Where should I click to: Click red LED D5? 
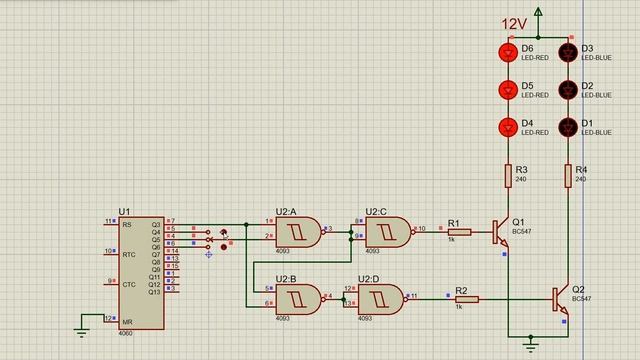(x=508, y=90)
